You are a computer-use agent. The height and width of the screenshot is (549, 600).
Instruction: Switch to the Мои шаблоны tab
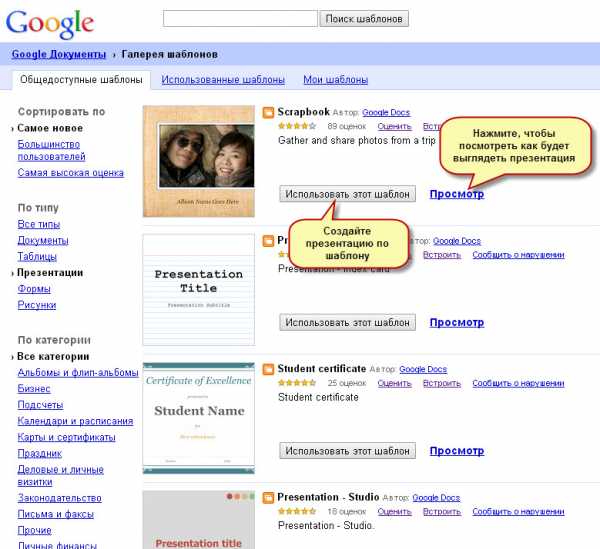[x=336, y=80]
